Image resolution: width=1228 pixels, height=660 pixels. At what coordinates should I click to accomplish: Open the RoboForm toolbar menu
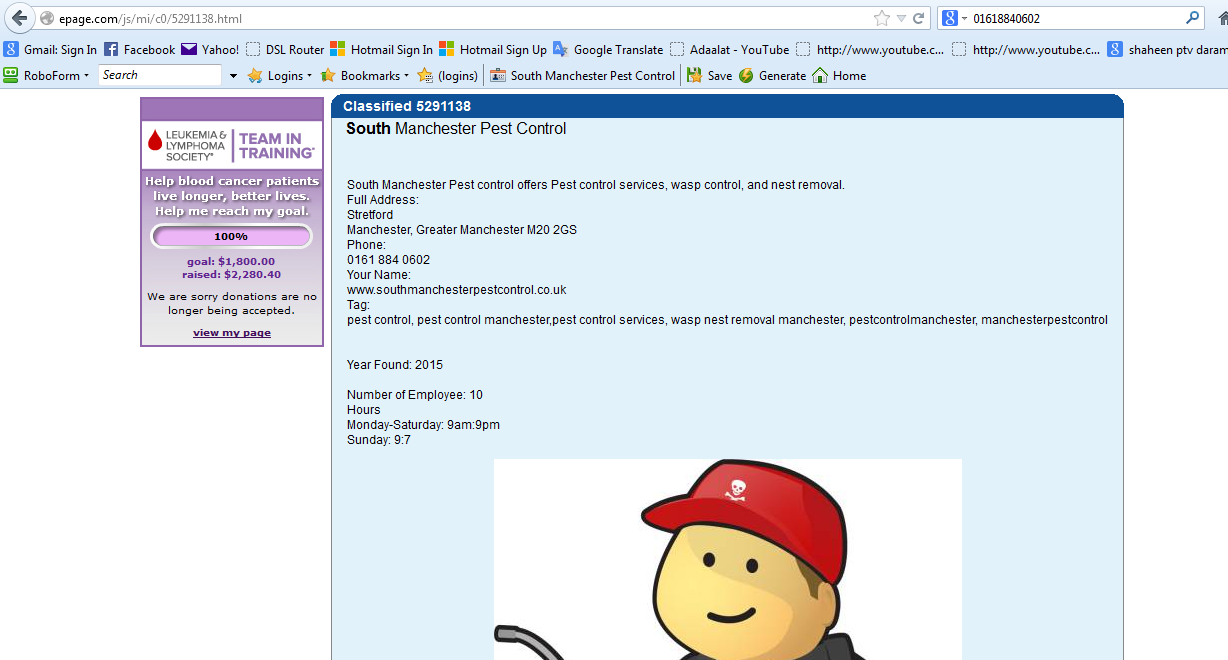47,75
